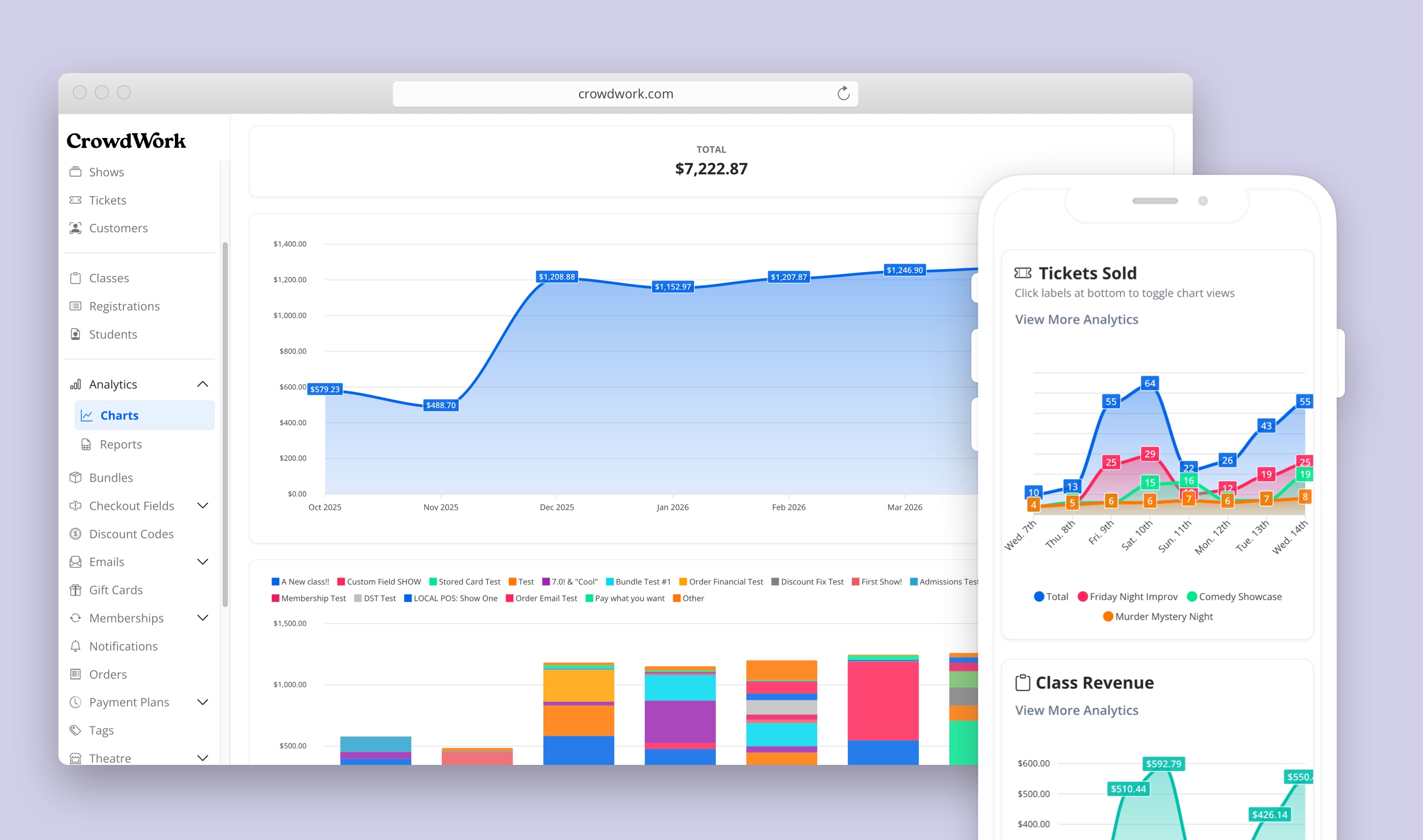Toggle Murder Mystery Night legend label
The image size is (1423, 840).
coord(1158,617)
